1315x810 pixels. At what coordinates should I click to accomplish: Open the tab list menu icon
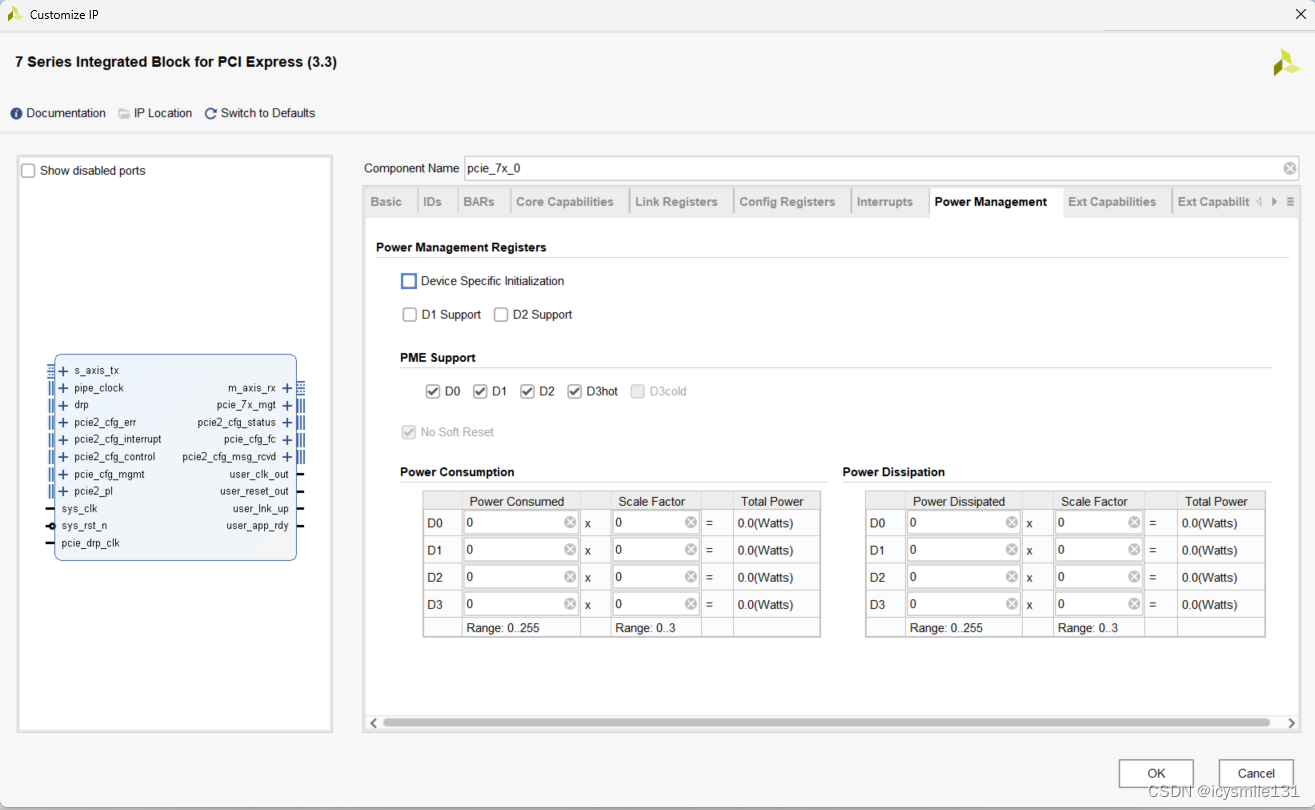1291,202
